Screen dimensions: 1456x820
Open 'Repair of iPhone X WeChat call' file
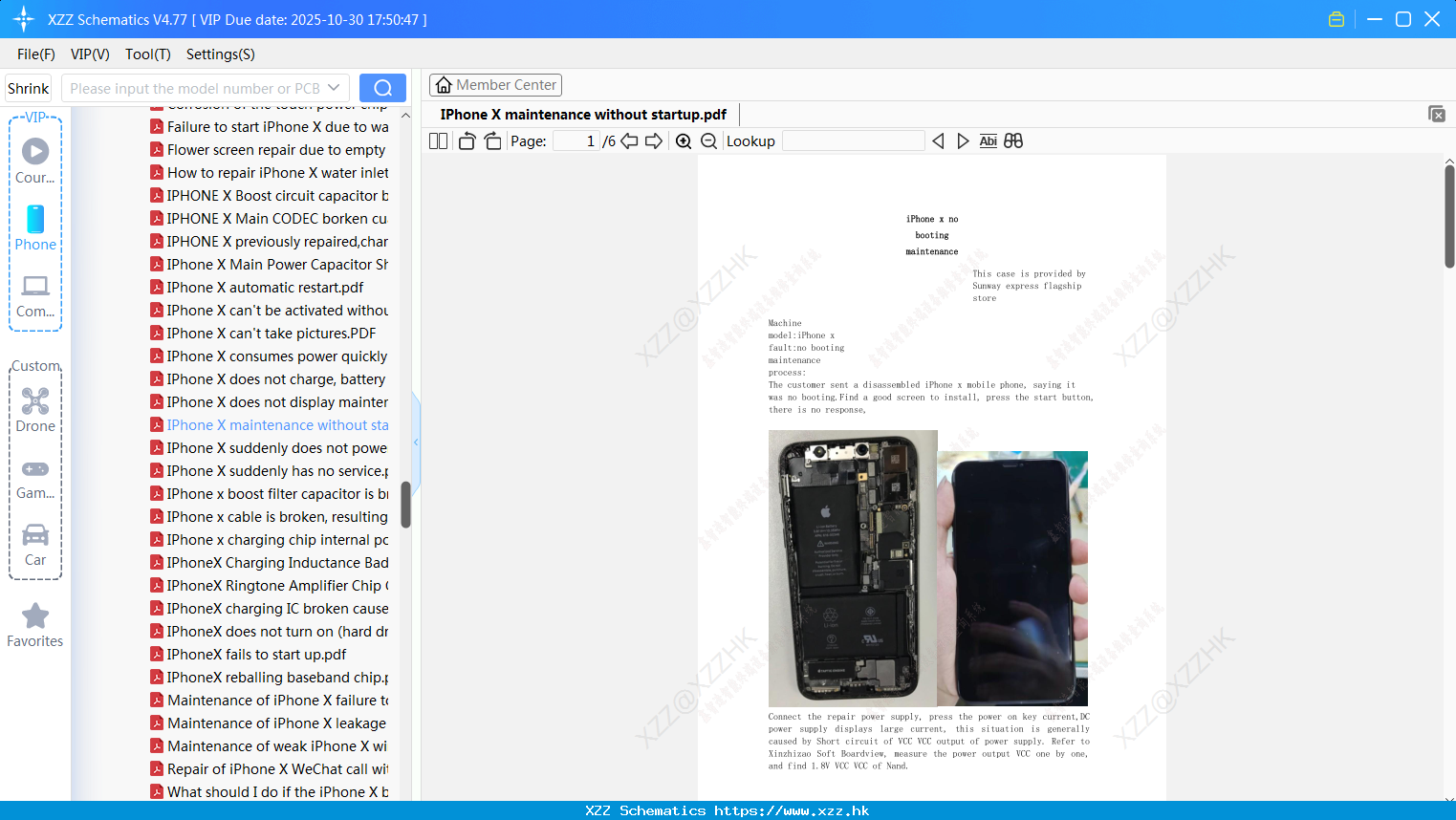pyautogui.click(x=270, y=769)
